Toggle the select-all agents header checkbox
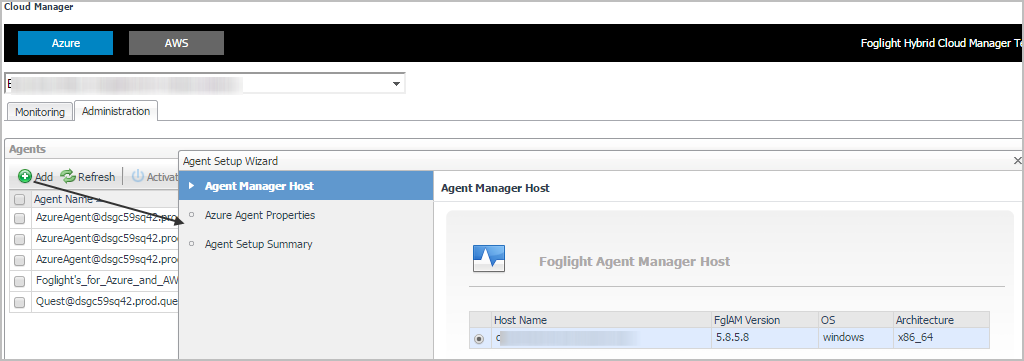 20,200
